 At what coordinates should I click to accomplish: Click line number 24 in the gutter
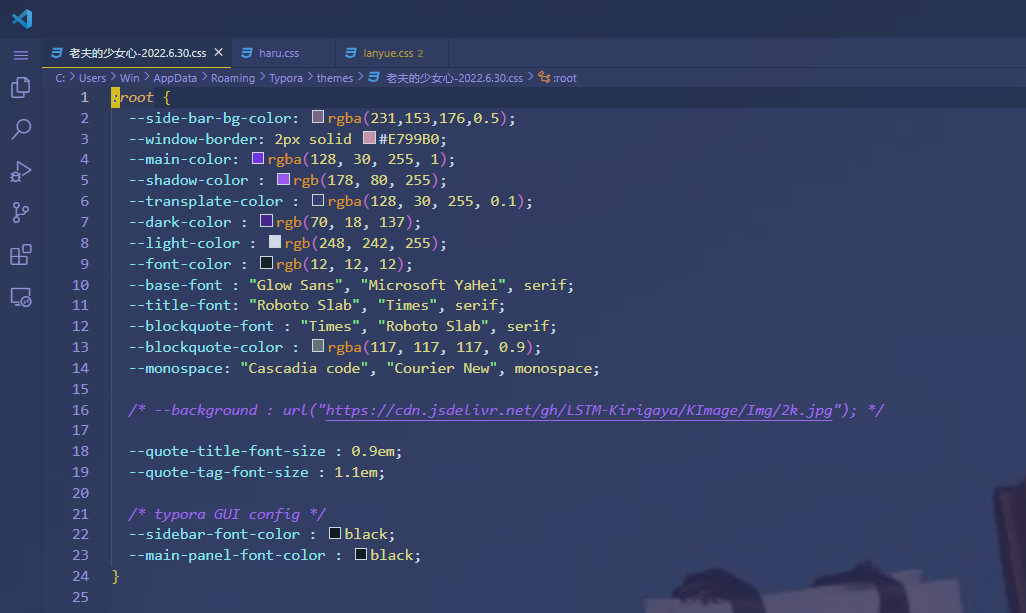80,576
